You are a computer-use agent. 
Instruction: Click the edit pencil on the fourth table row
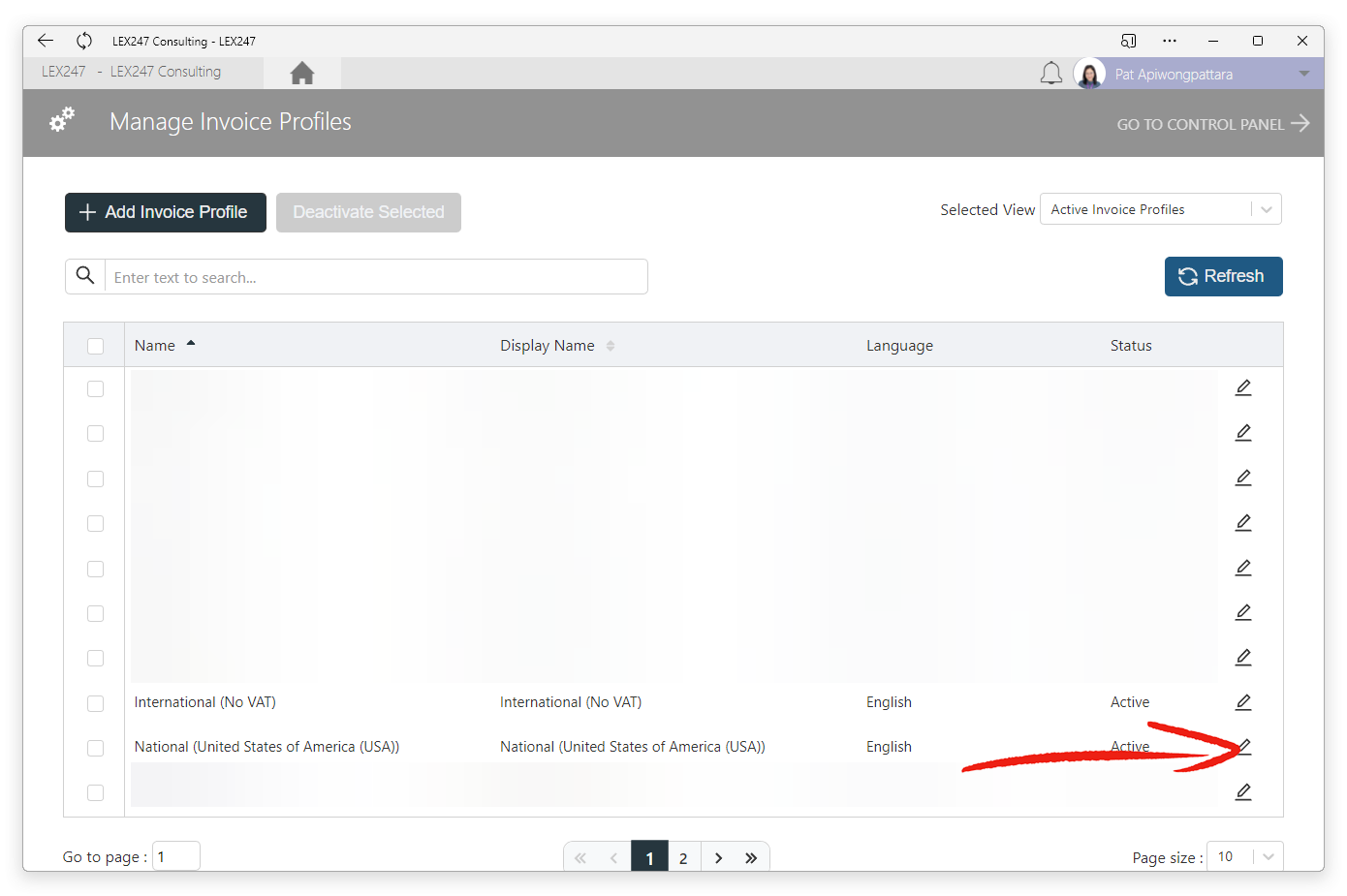click(1243, 523)
